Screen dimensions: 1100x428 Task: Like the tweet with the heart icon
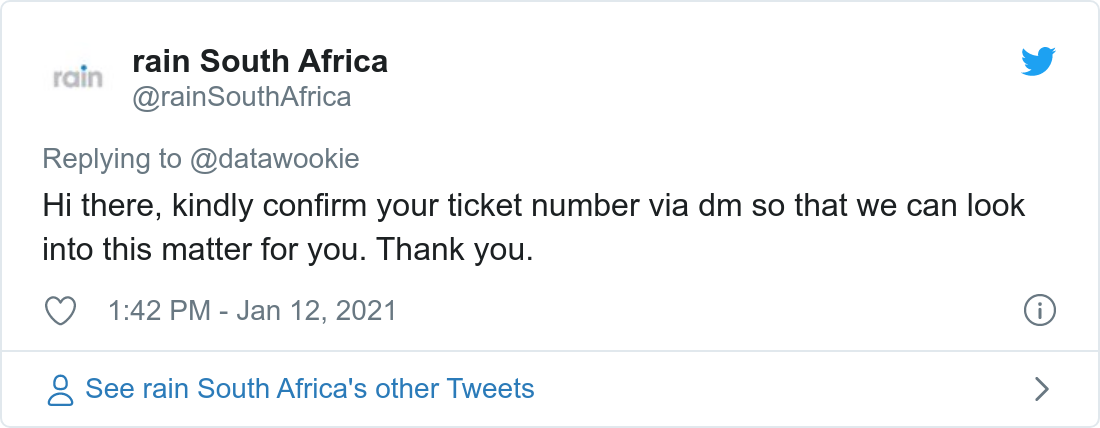pos(62,311)
